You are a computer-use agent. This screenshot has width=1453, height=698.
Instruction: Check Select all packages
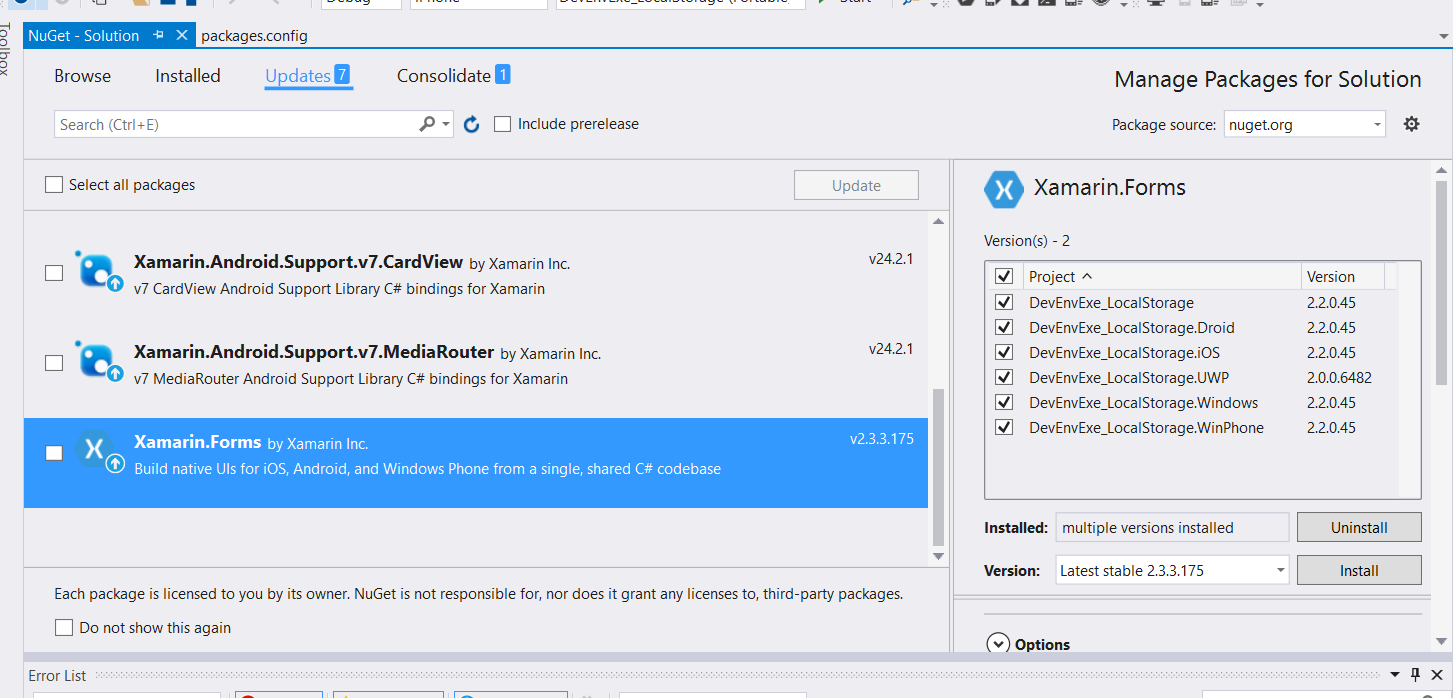click(54, 185)
